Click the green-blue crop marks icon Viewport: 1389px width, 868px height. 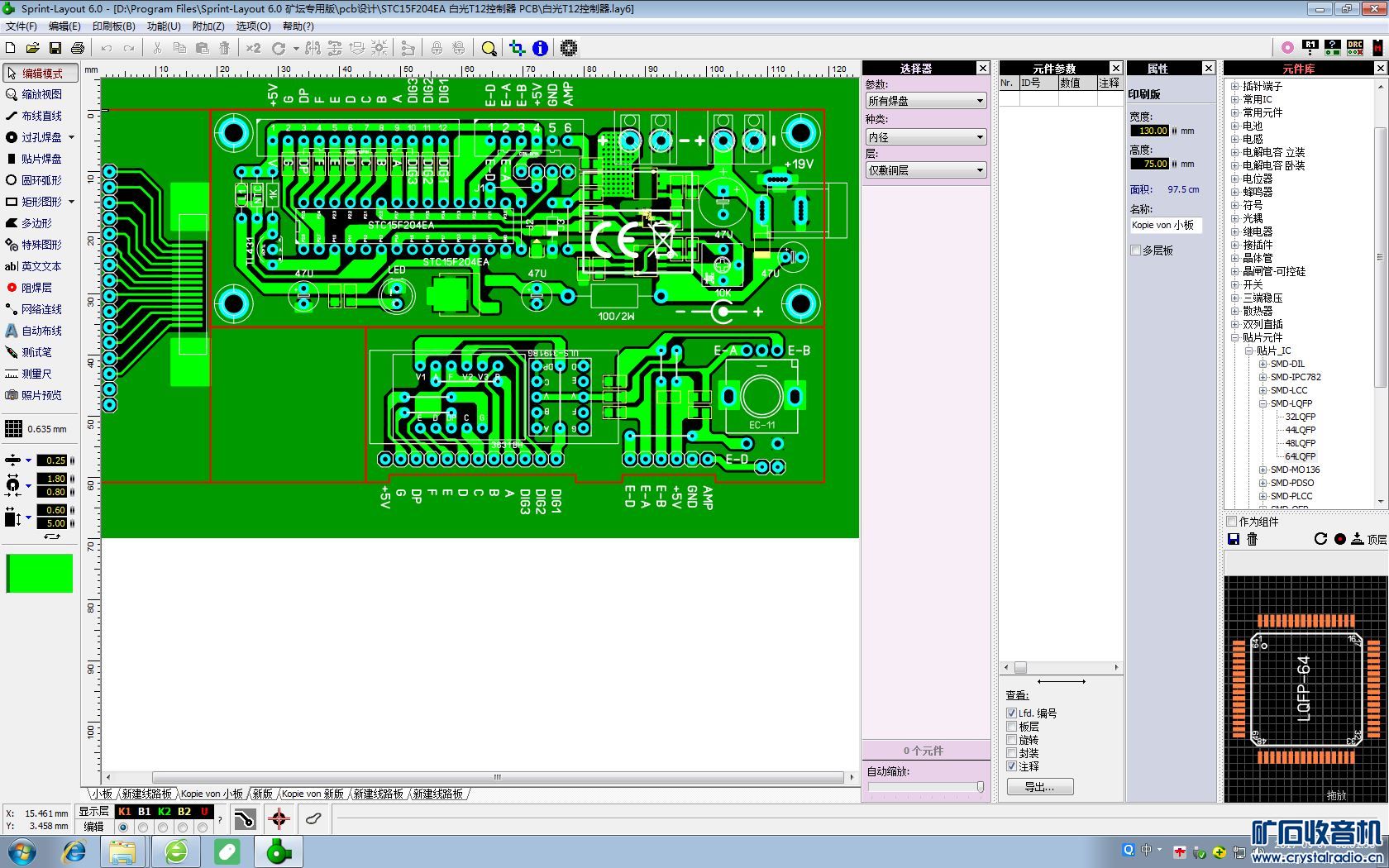[517, 48]
